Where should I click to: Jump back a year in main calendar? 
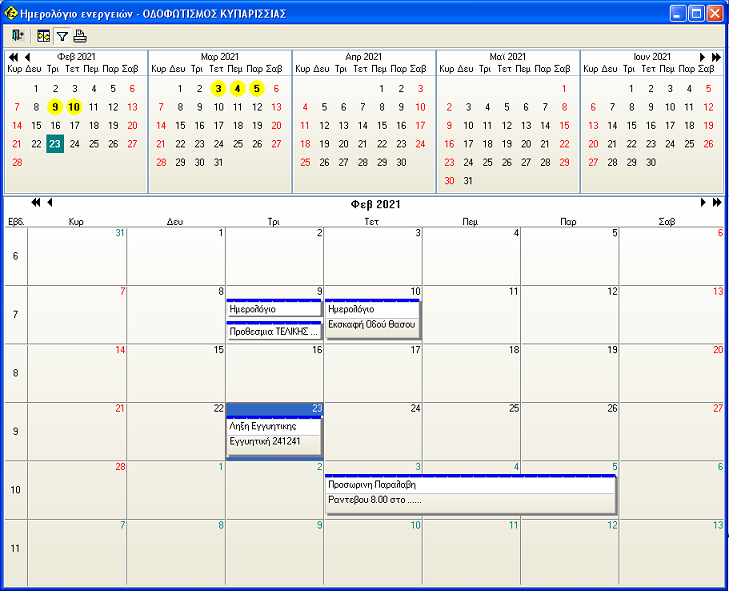(x=36, y=203)
